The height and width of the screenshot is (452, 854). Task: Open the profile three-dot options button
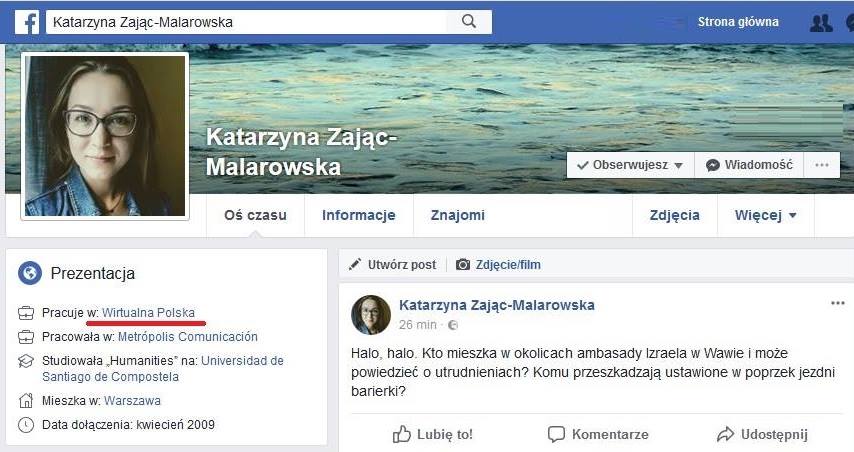pyautogui.click(x=822, y=165)
